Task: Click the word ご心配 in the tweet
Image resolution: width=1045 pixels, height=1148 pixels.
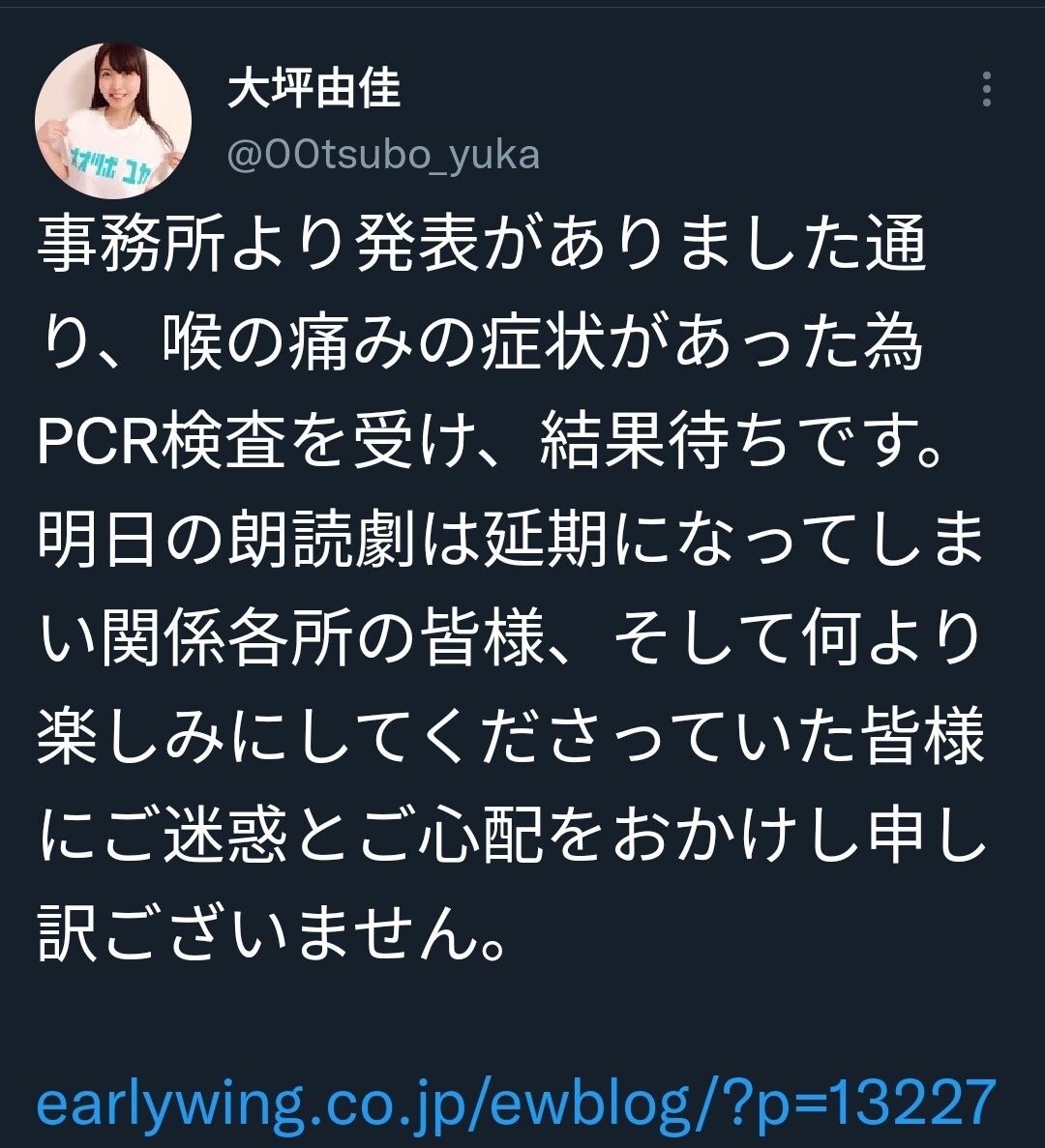Action: click(x=448, y=836)
